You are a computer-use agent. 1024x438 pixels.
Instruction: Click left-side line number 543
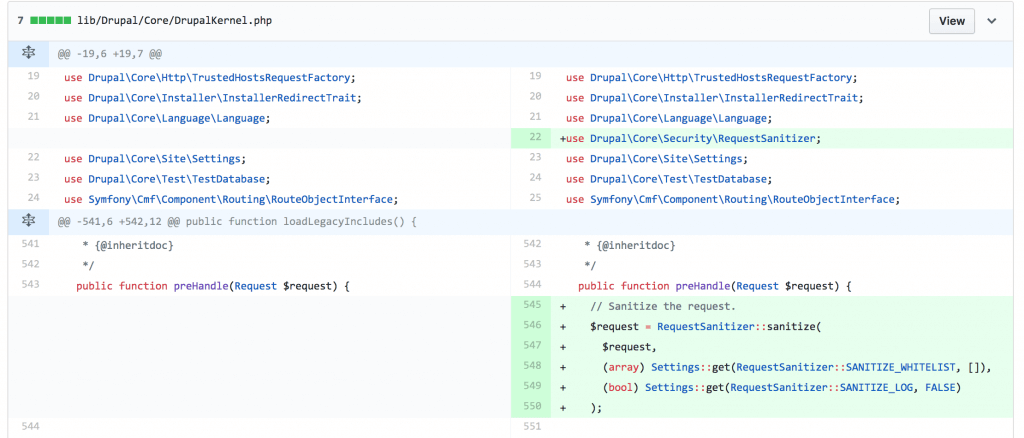pos(30,286)
